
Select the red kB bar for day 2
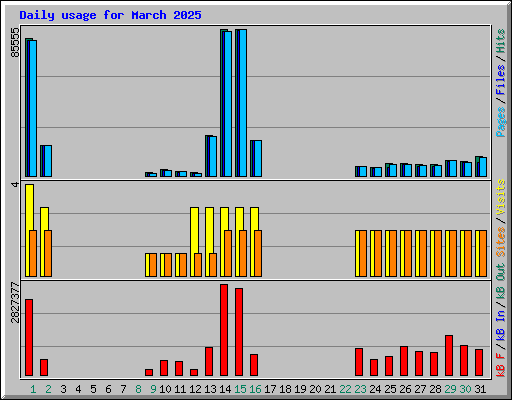point(44,367)
